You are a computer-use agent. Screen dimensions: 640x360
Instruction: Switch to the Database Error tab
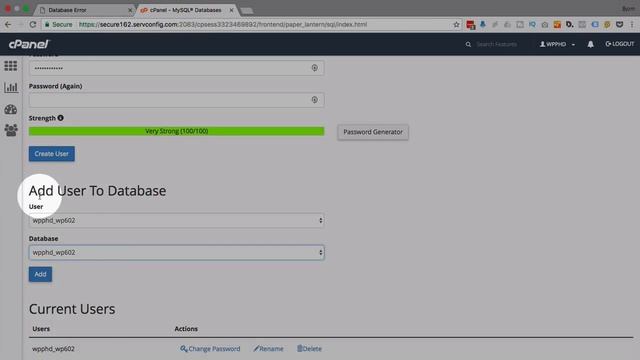coord(84,10)
